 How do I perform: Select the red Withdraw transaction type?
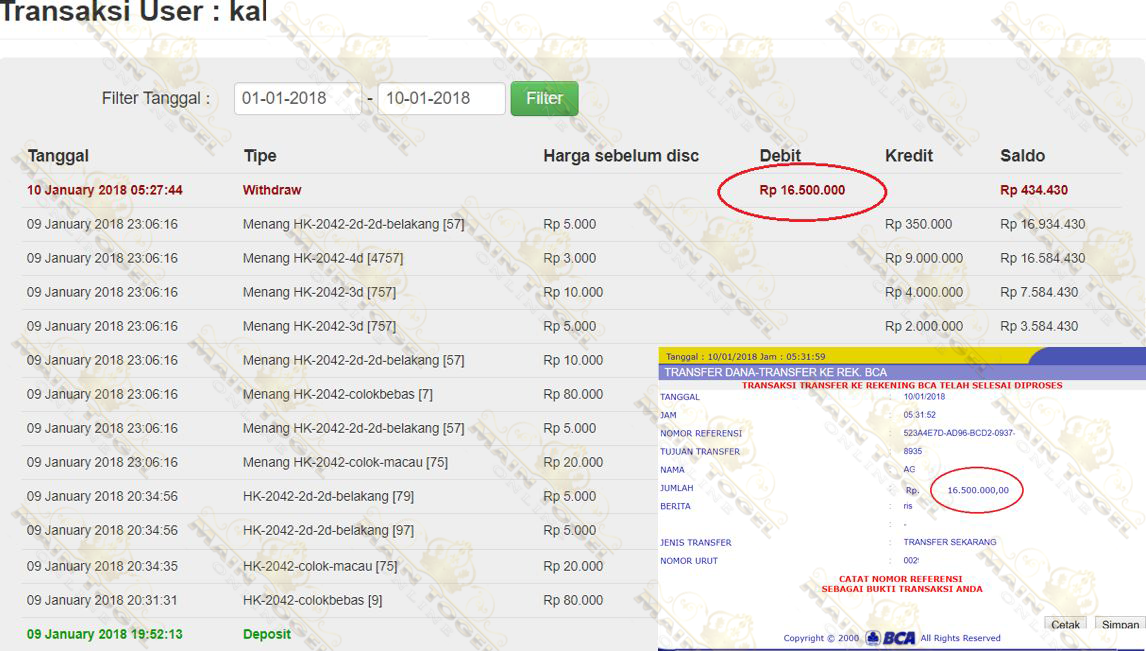point(272,190)
